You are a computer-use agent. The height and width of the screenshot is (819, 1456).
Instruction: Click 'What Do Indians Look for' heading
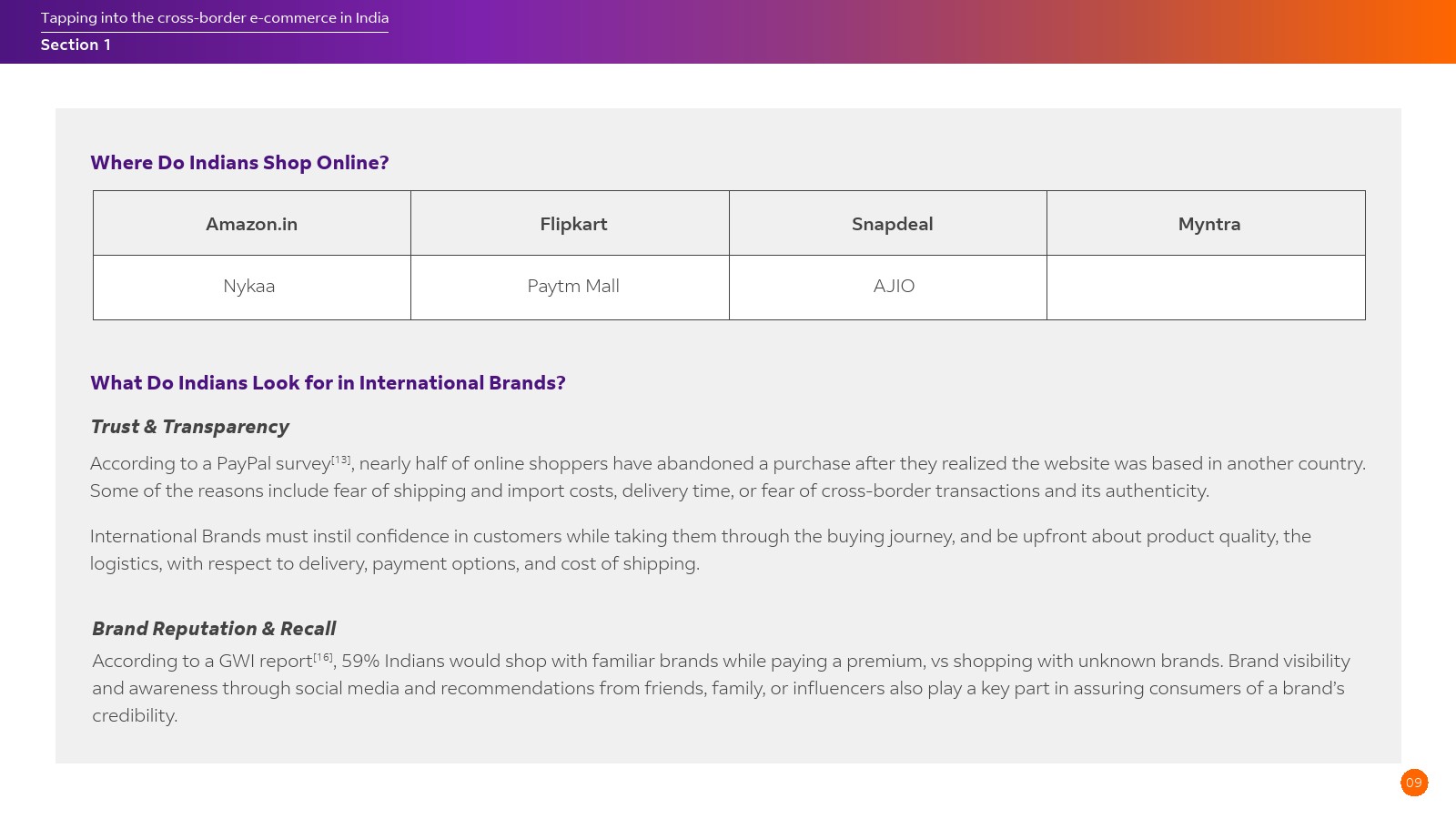(328, 383)
